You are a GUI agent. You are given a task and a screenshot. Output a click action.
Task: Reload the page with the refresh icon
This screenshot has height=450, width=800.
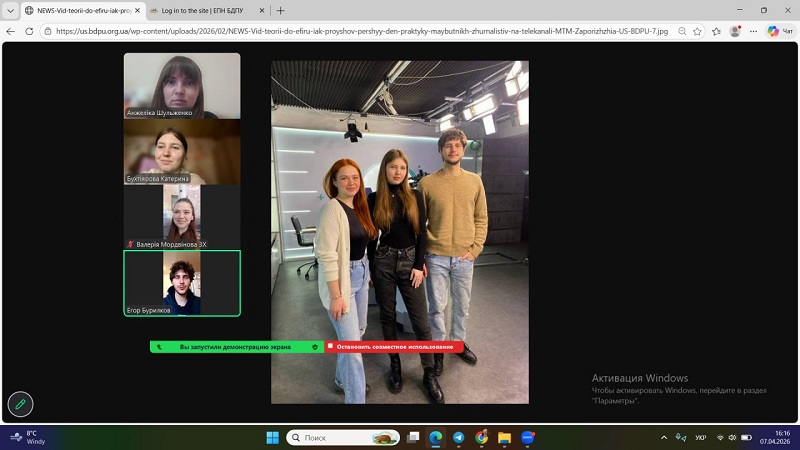(29, 31)
